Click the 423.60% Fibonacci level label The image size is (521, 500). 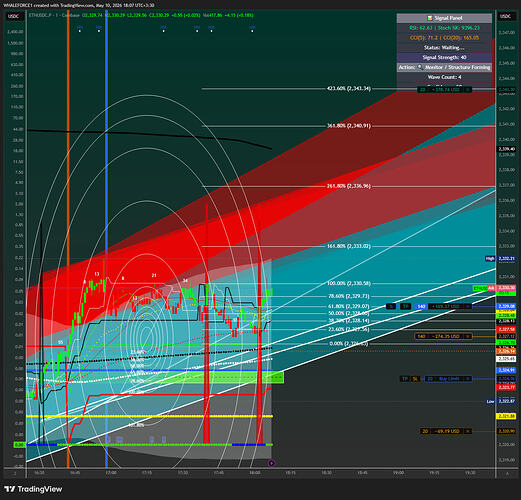coord(349,88)
